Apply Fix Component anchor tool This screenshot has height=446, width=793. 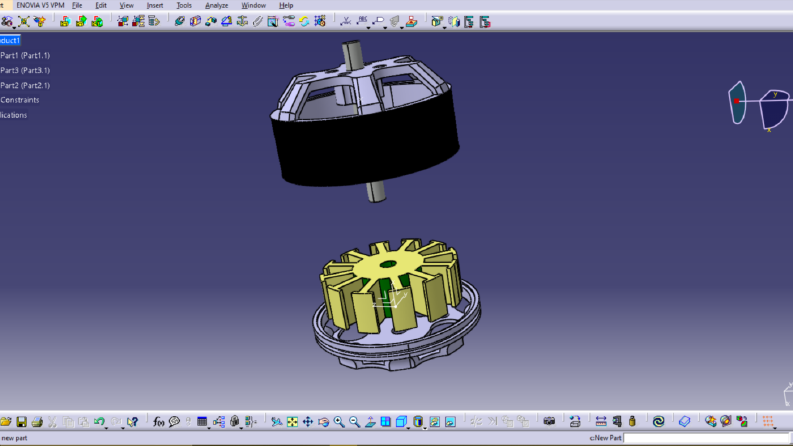click(x=242, y=21)
